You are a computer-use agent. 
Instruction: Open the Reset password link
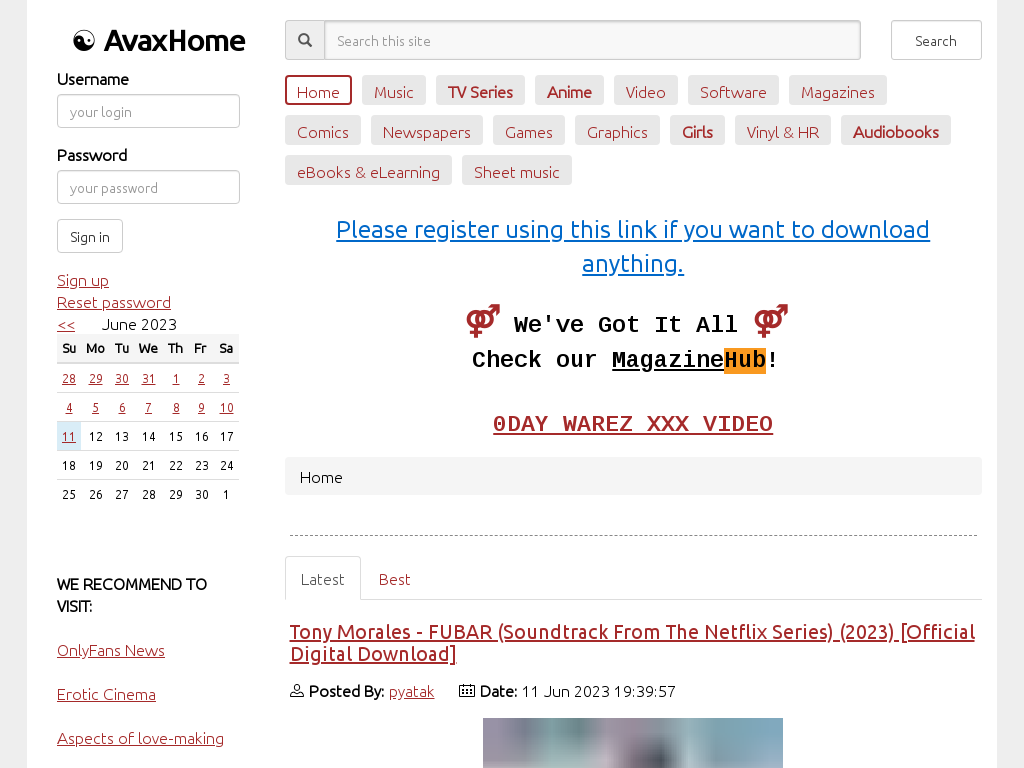(114, 303)
